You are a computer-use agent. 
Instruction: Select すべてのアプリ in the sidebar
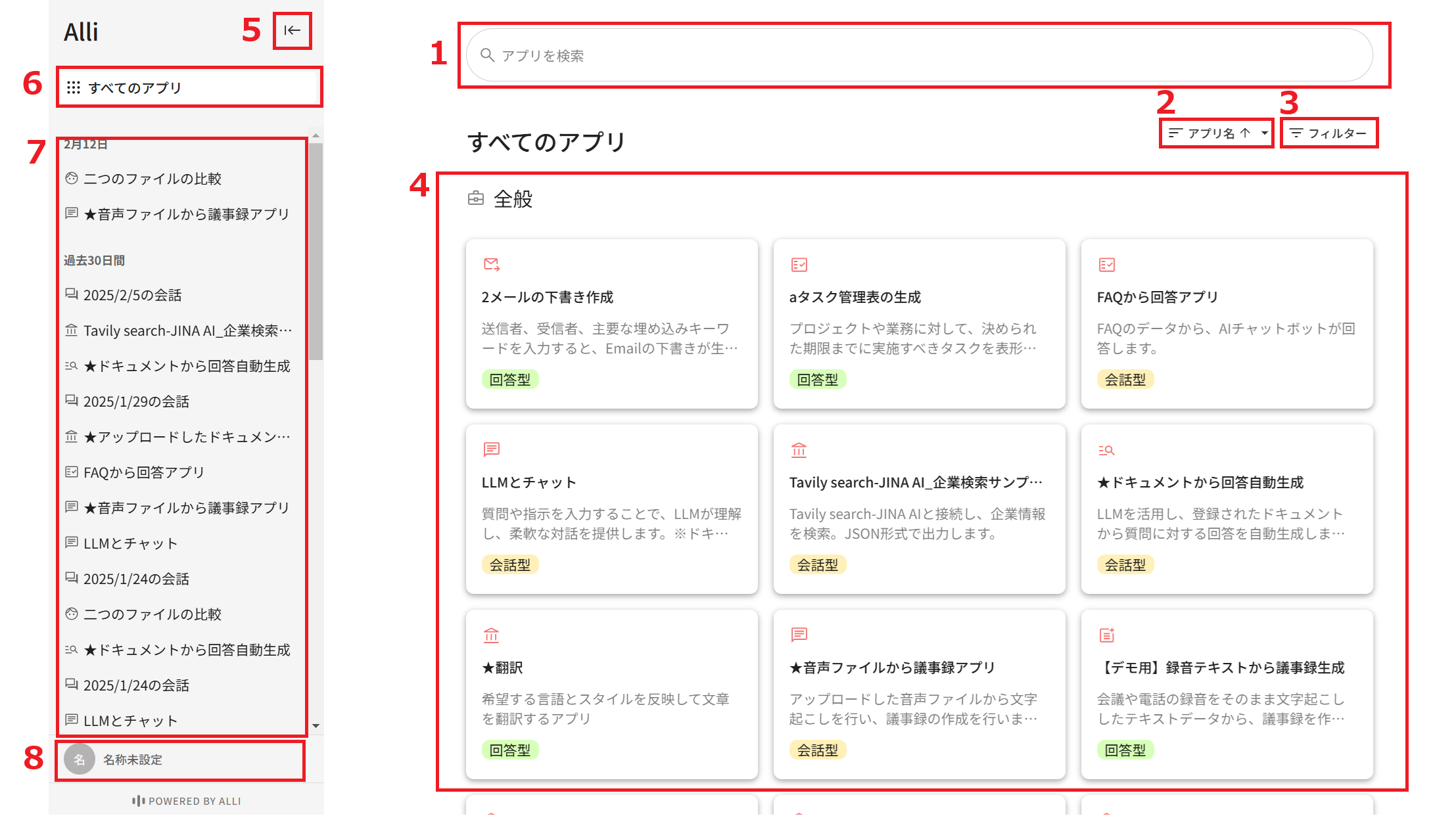(x=135, y=87)
